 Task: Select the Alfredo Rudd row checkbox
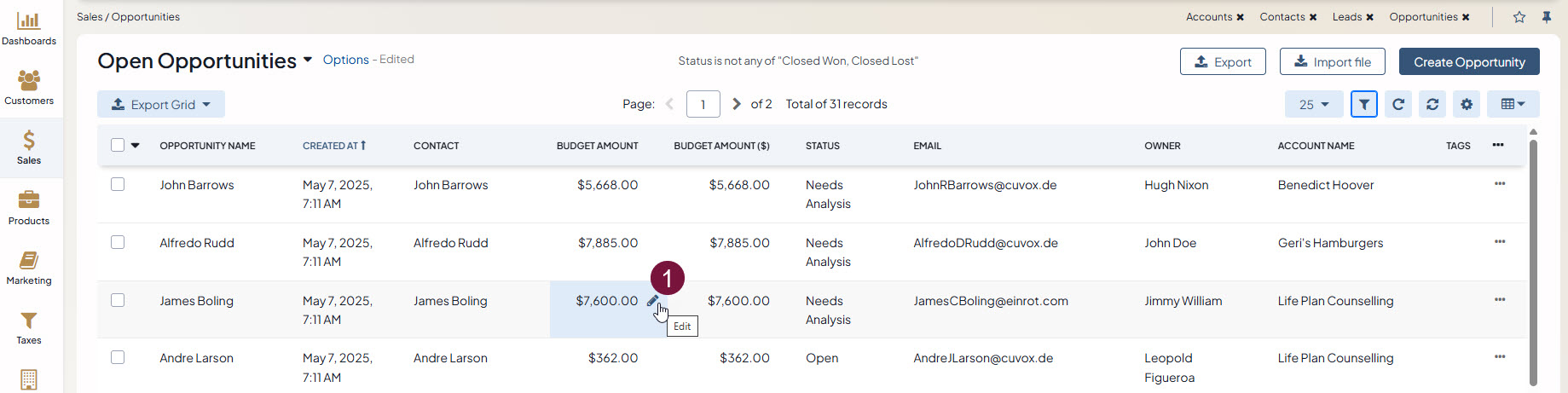pyautogui.click(x=118, y=243)
